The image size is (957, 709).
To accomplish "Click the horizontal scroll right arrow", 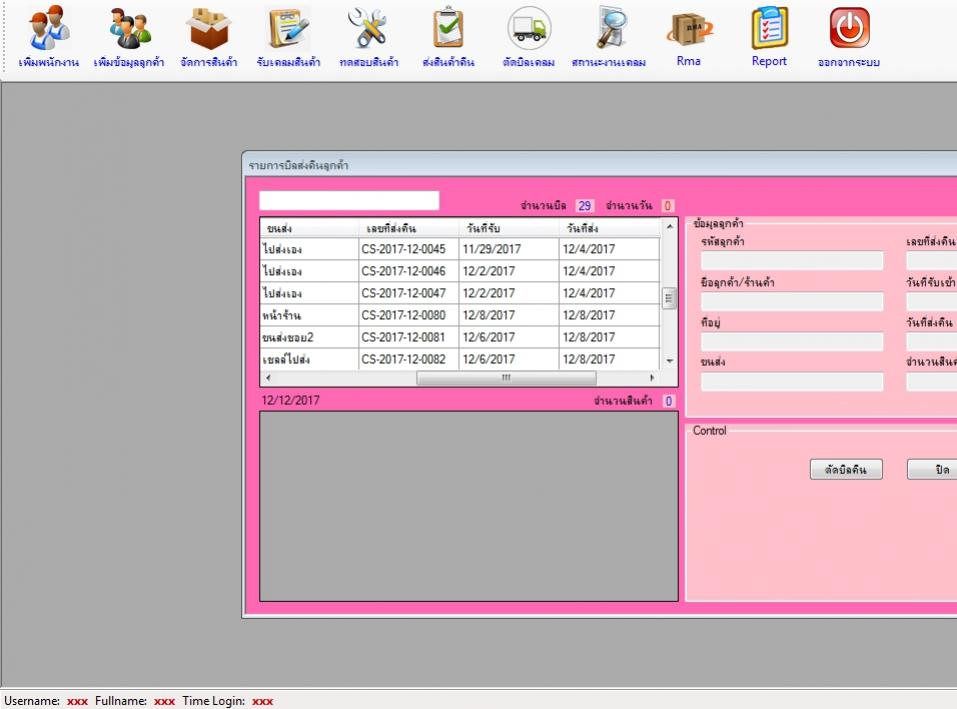I will coord(652,378).
